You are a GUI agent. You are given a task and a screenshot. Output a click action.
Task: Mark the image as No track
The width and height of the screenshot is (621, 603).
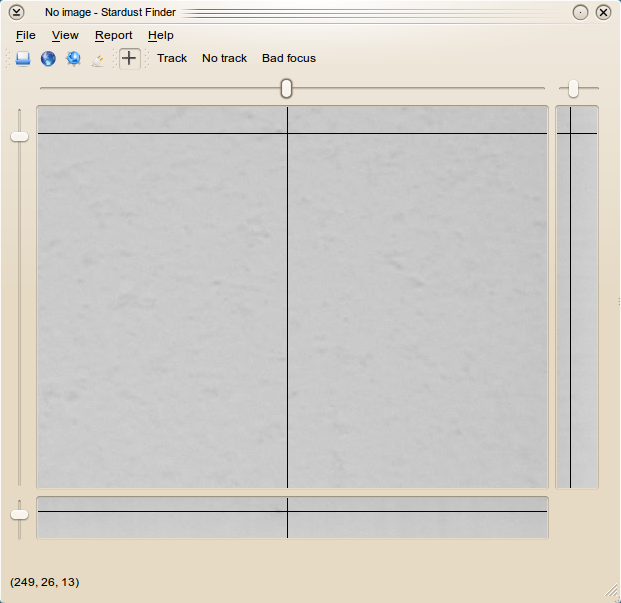click(x=224, y=58)
